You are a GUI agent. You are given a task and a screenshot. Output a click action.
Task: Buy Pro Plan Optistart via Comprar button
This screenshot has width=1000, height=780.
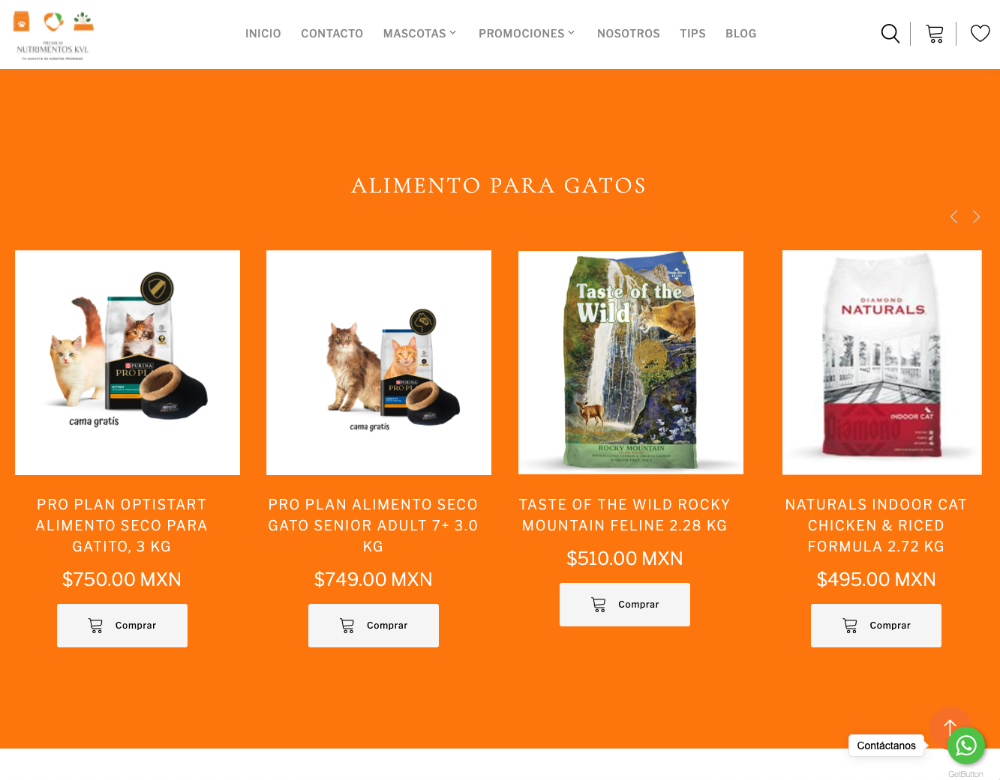tap(122, 626)
